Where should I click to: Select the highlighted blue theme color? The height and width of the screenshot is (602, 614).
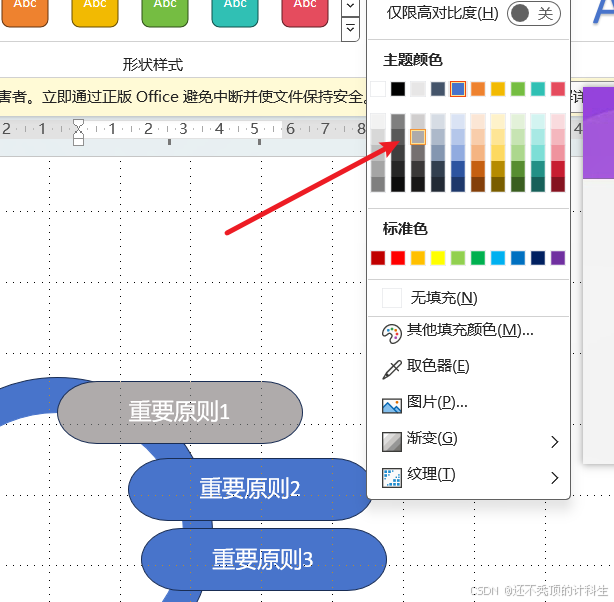458,89
